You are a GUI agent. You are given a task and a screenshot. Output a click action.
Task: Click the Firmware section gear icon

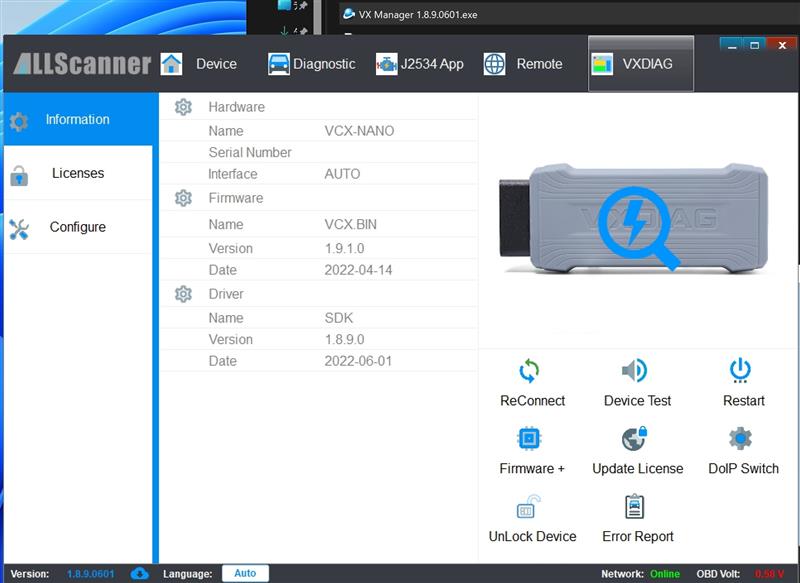click(183, 198)
